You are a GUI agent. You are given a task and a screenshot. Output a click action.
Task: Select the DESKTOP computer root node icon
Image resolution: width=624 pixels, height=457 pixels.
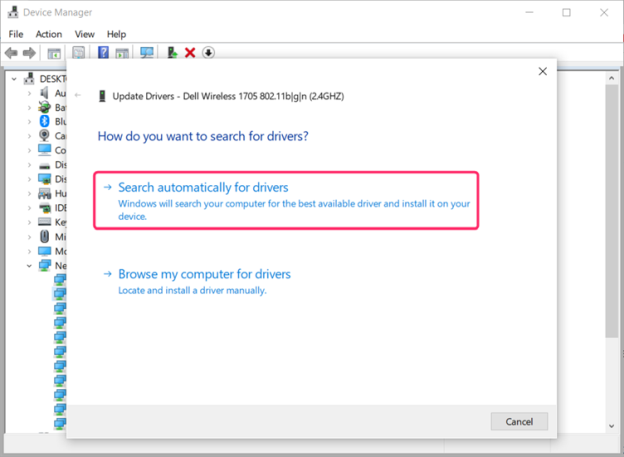pyautogui.click(x=29, y=78)
